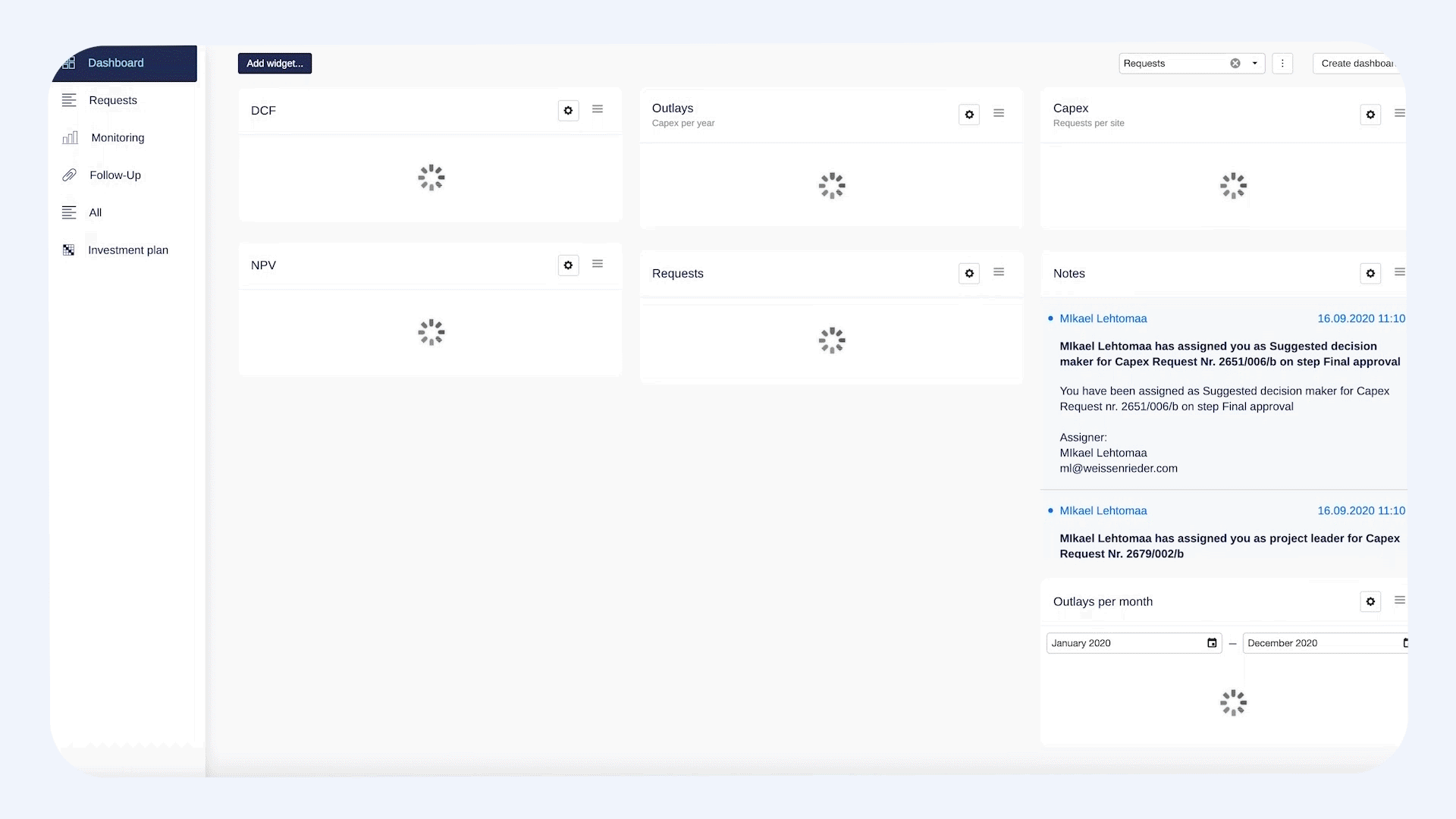Click the Create dashboard button
The width and height of the screenshot is (1456, 819).
(1357, 64)
